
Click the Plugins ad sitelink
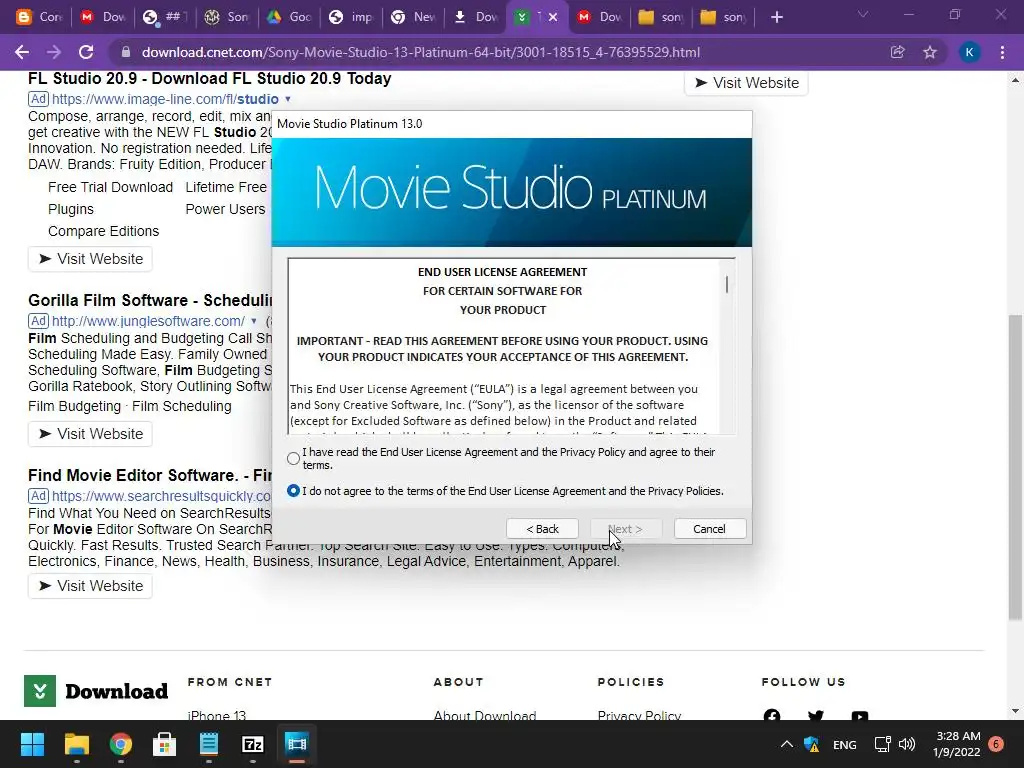71,210
